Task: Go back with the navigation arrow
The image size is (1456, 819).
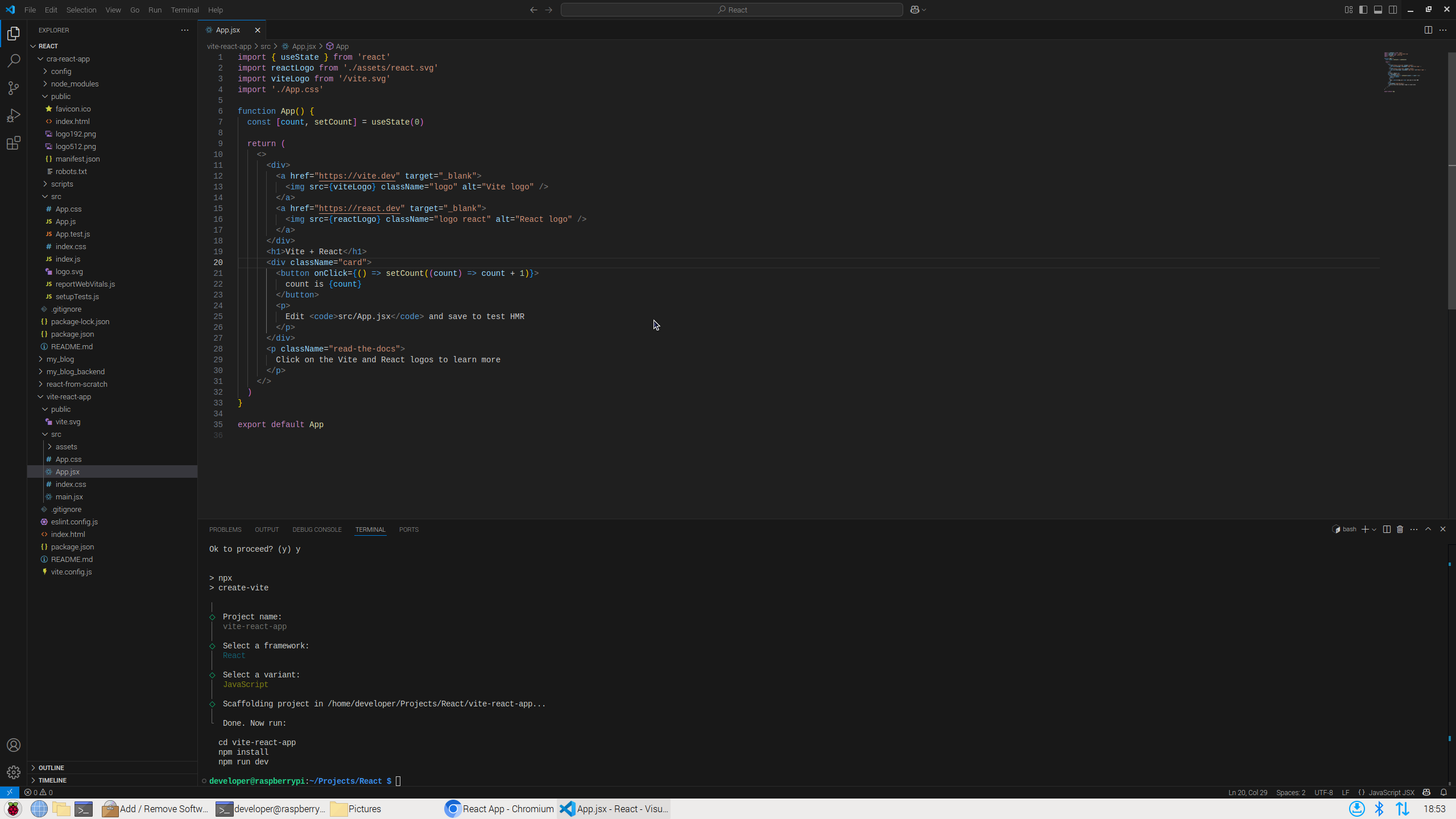Action: (533, 10)
